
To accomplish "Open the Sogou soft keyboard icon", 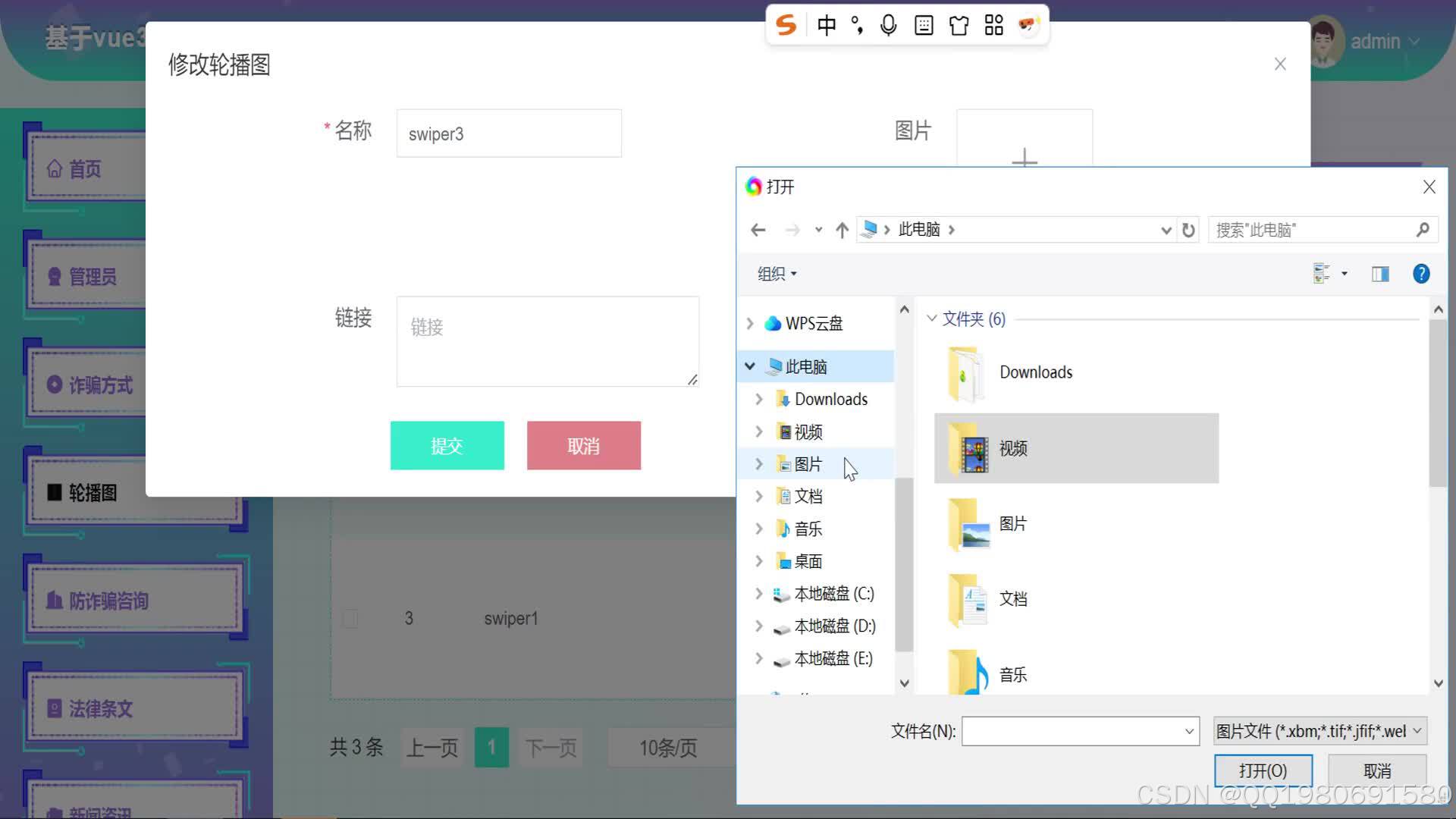I will (924, 24).
